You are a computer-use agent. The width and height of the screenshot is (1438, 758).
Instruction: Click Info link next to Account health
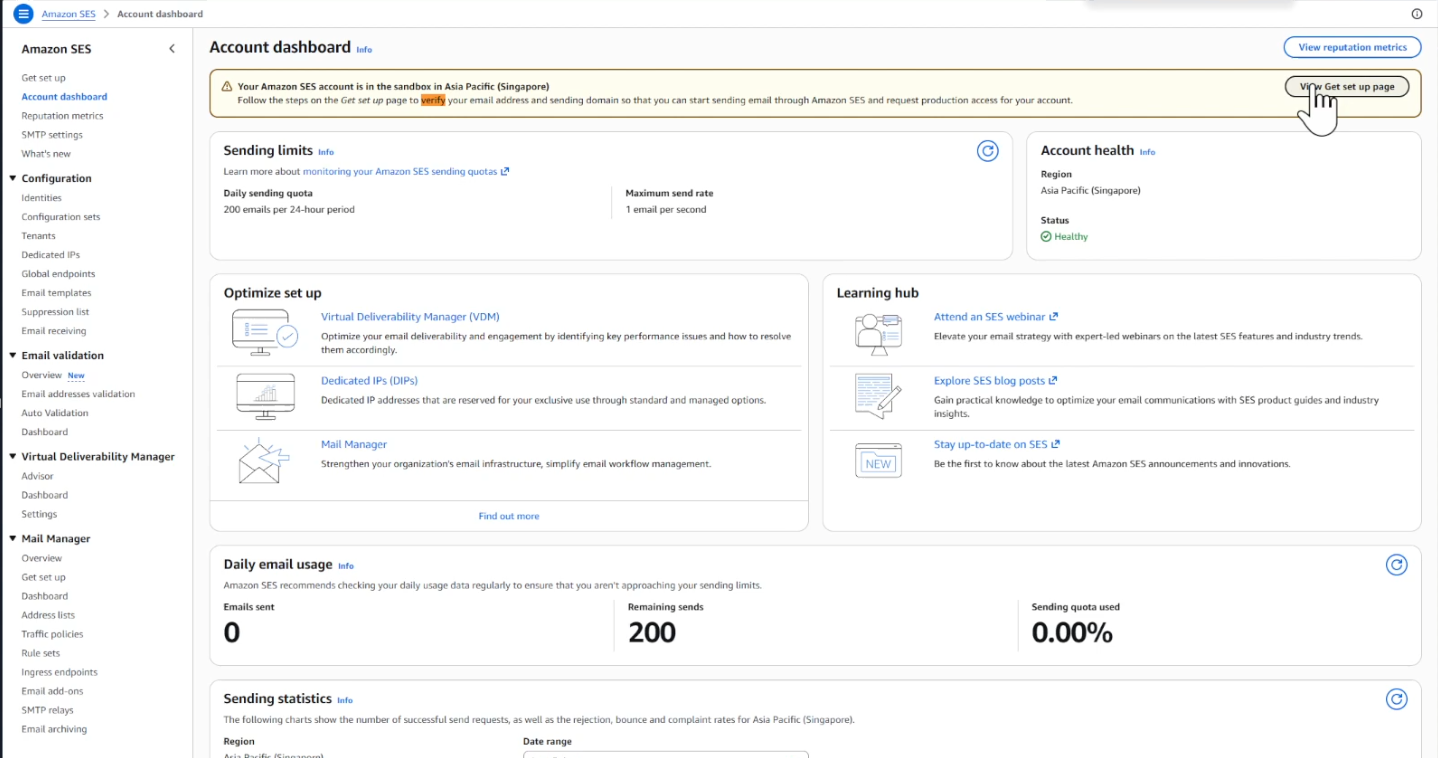(x=1147, y=152)
